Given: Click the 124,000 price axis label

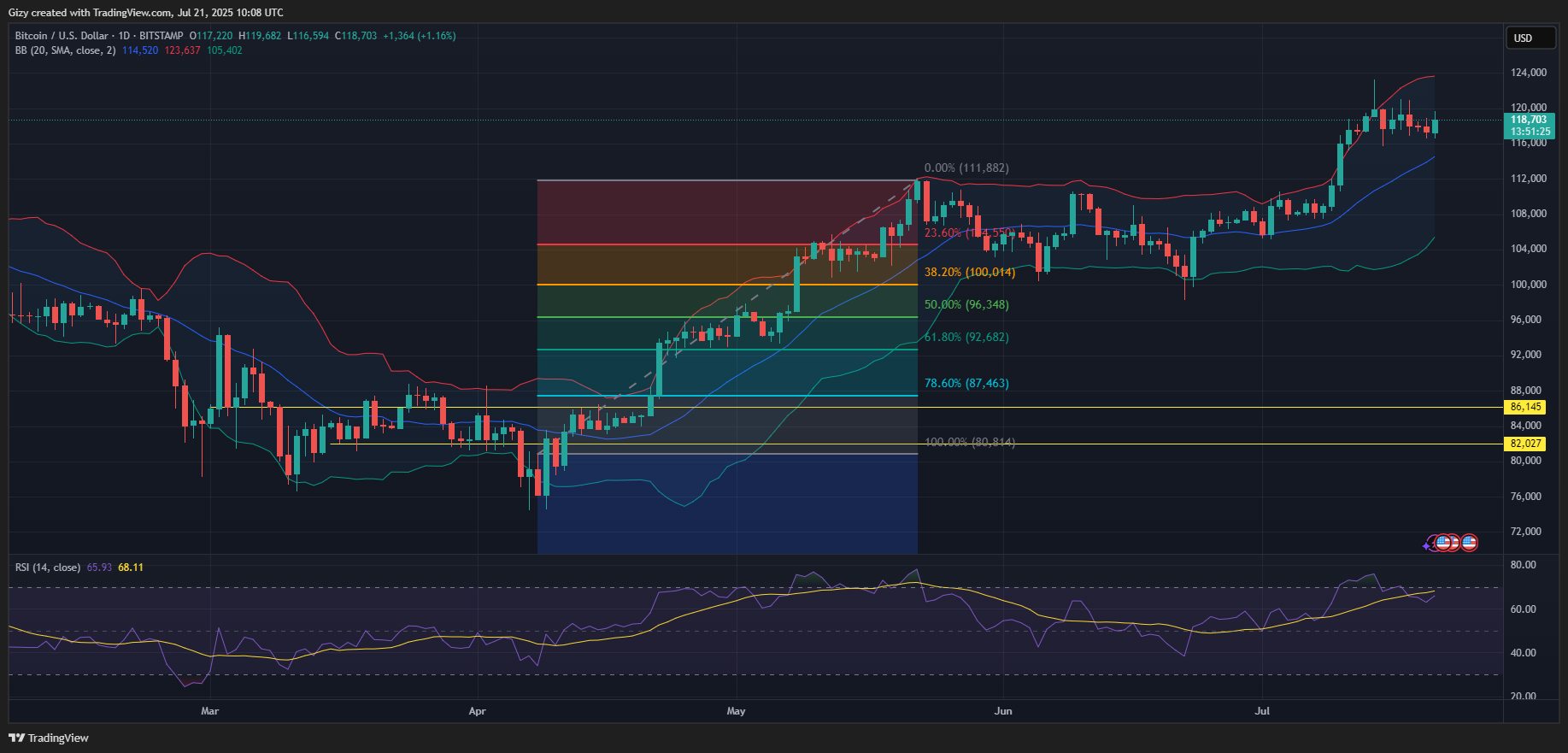Looking at the screenshot, I should [1529, 73].
